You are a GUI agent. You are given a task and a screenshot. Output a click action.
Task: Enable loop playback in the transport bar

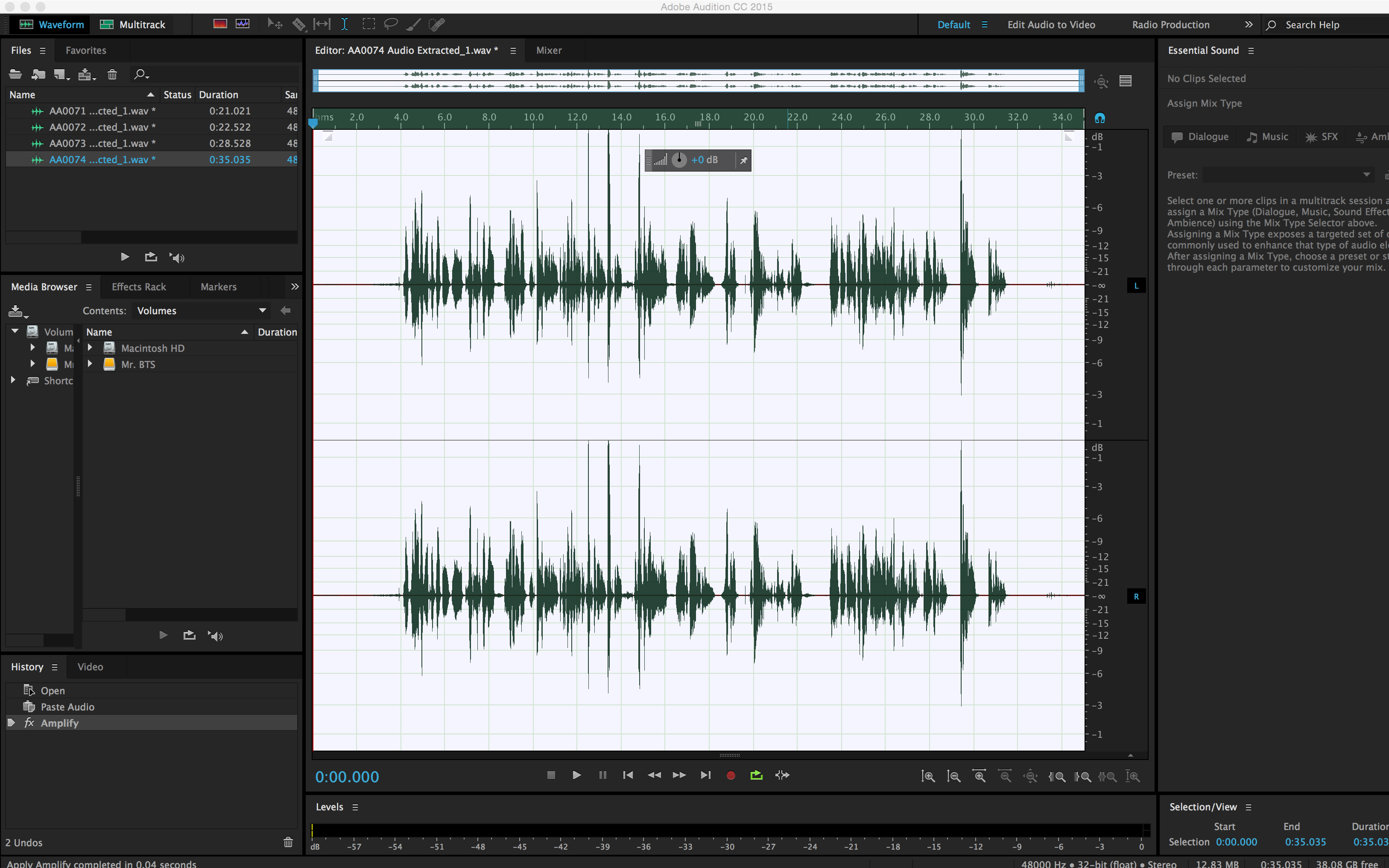click(756, 775)
